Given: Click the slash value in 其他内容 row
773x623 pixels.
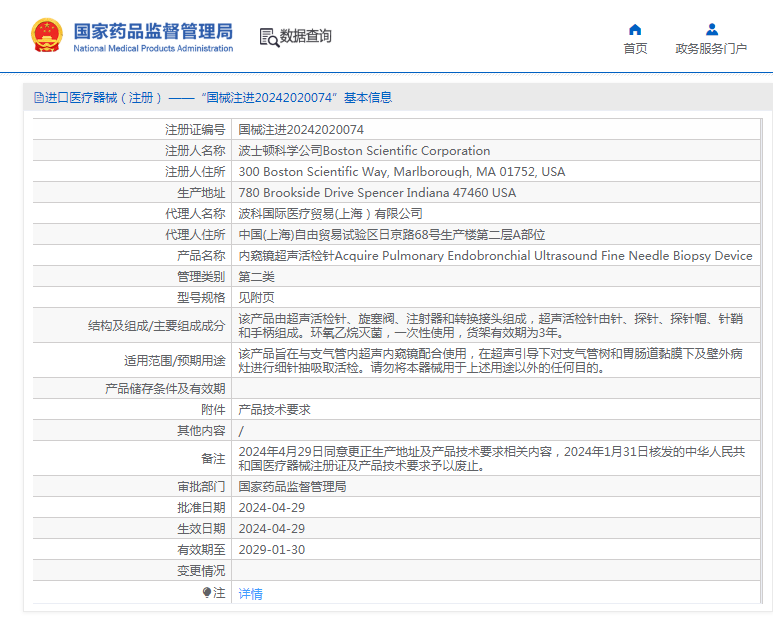Looking at the screenshot, I should (241, 431).
